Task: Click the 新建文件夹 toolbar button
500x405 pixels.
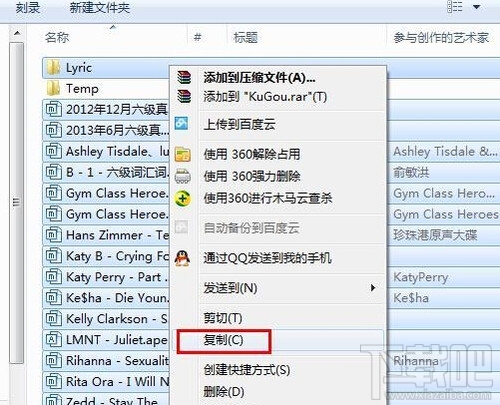Action: (x=99, y=8)
